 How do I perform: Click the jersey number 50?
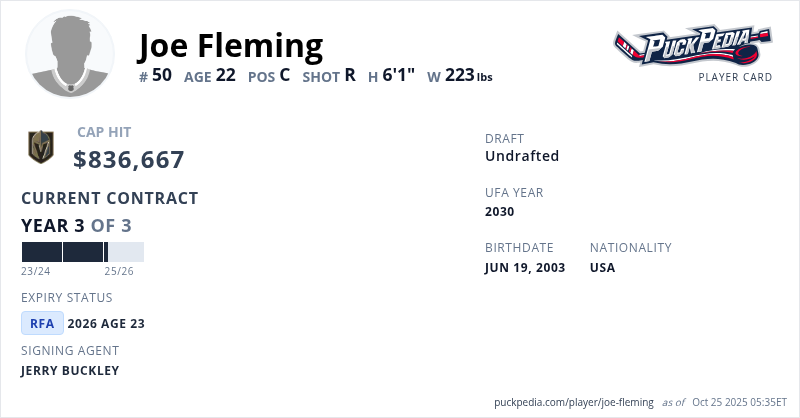pyautogui.click(x=161, y=75)
